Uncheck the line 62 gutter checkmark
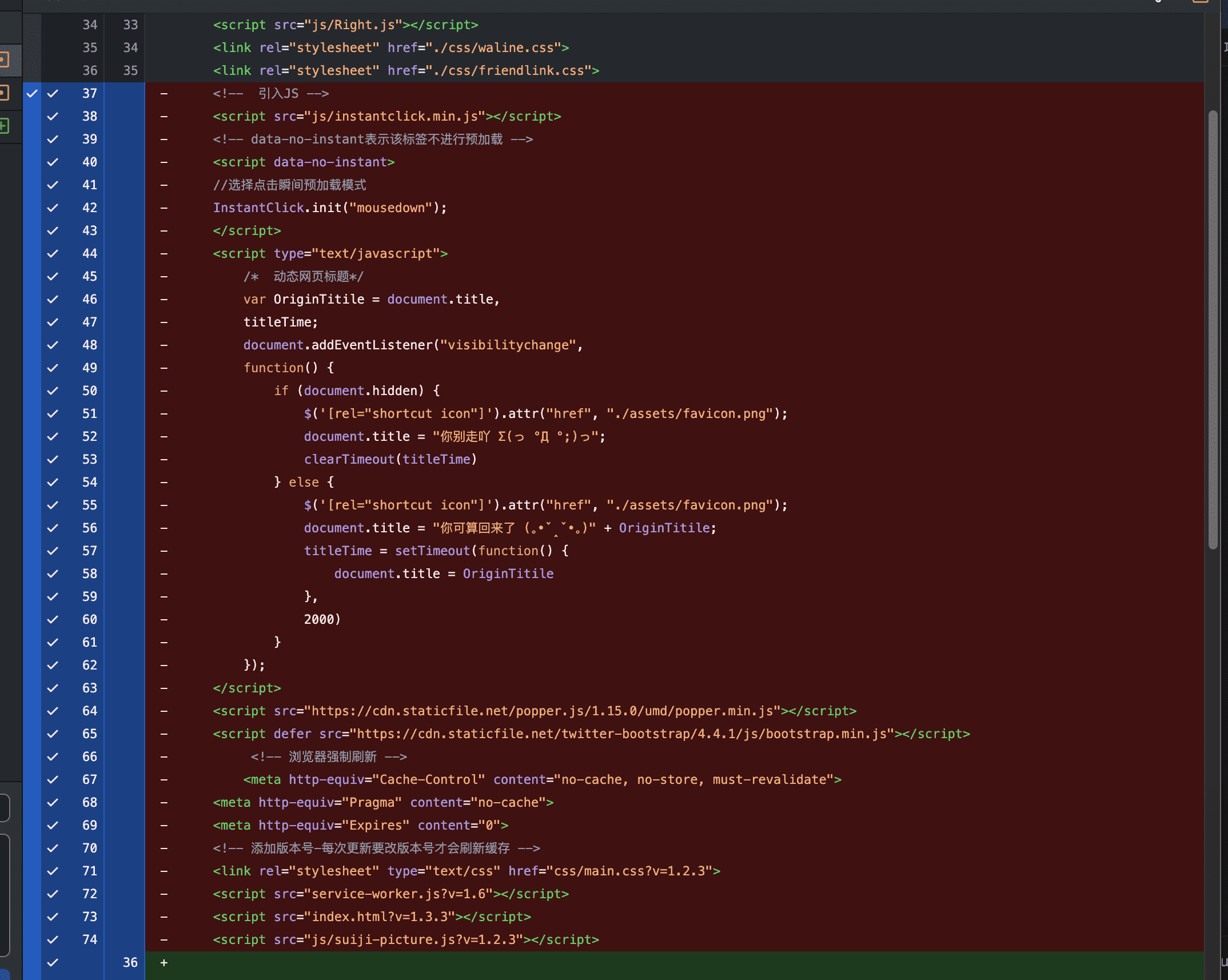 pos(53,665)
